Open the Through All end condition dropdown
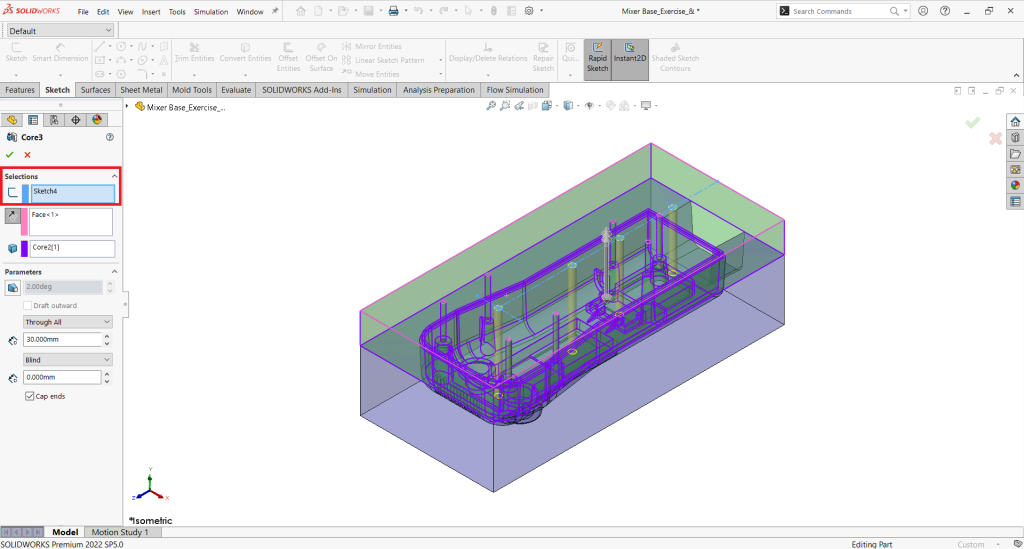The height and width of the screenshot is (549, 1024). [x=67, y=322]
